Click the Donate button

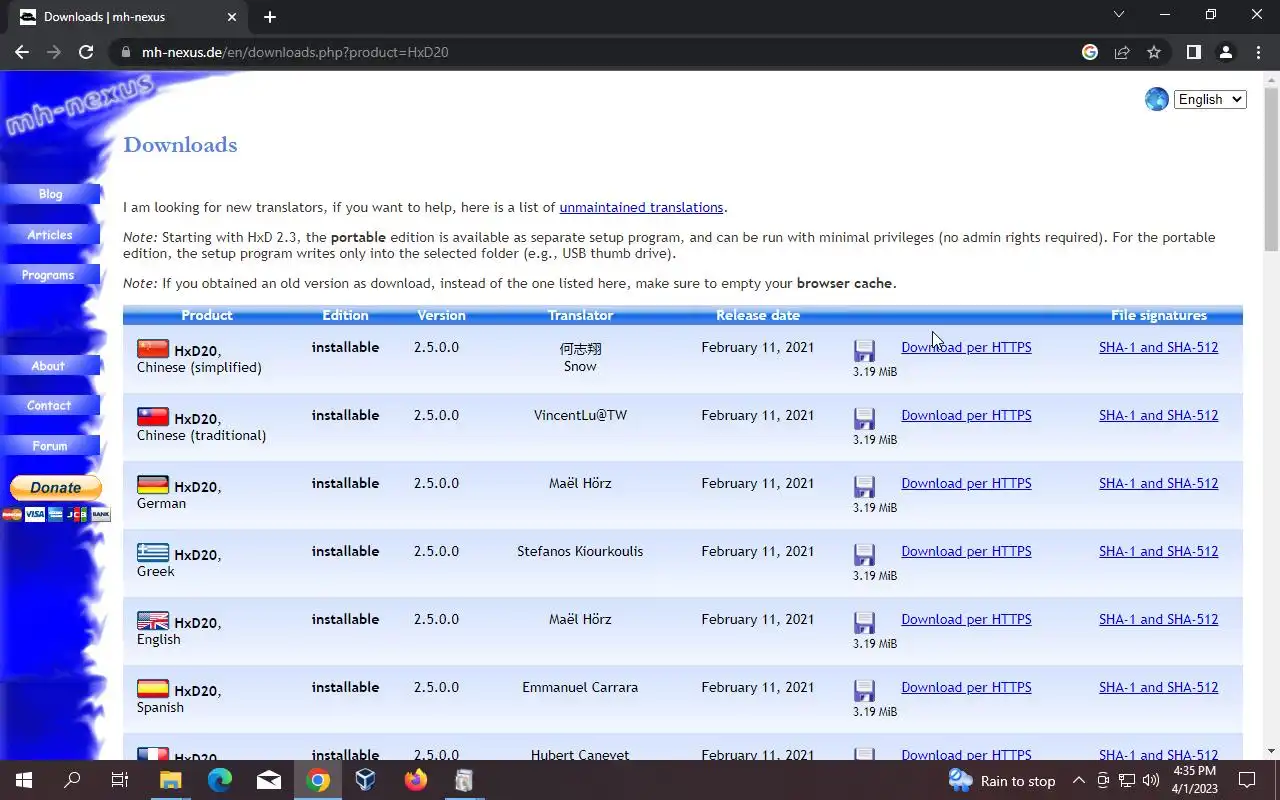pyautogui.click(x=56, y=488)
